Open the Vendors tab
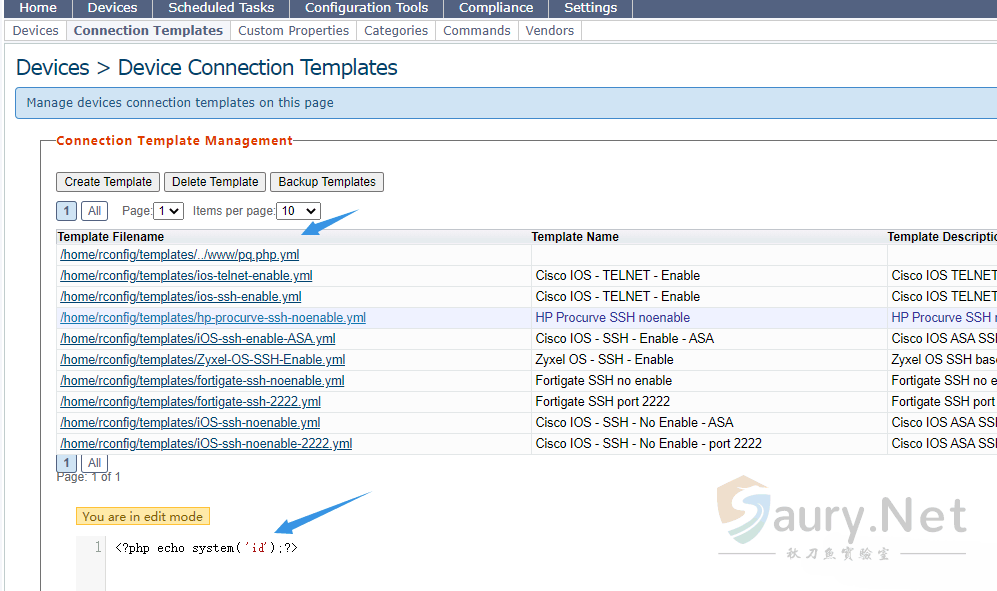Screen dimensions: 997x591 549,31
